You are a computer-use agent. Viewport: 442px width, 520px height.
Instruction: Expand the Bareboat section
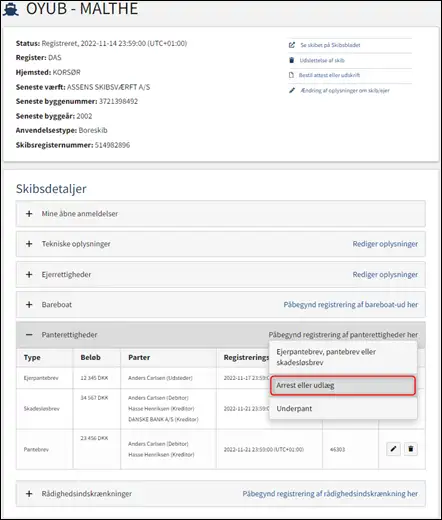pyautogui.click(x=29, y=305)
